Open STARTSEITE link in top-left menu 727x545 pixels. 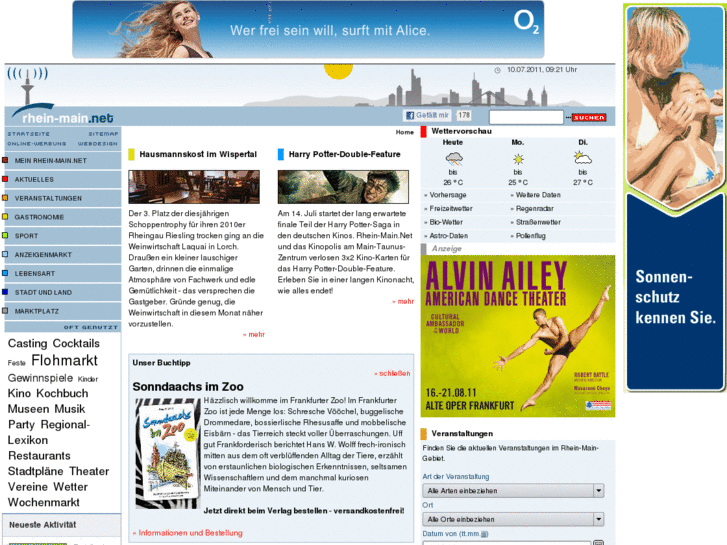pos(28,134)
